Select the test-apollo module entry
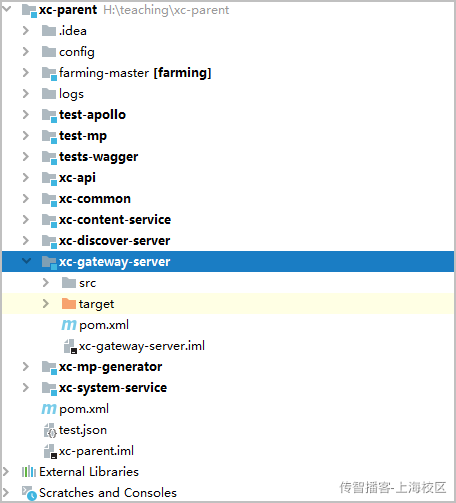456x503 pixels. 92,115
